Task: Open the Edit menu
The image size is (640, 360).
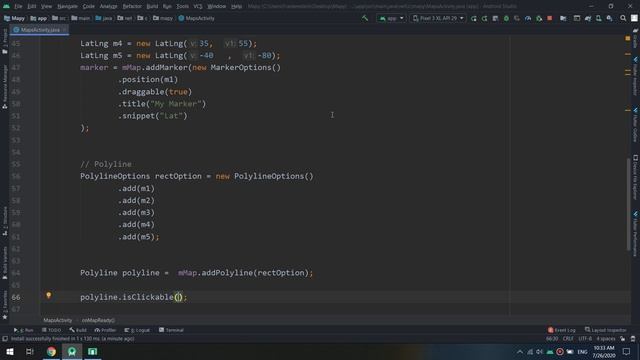Action: click(32, 7)
